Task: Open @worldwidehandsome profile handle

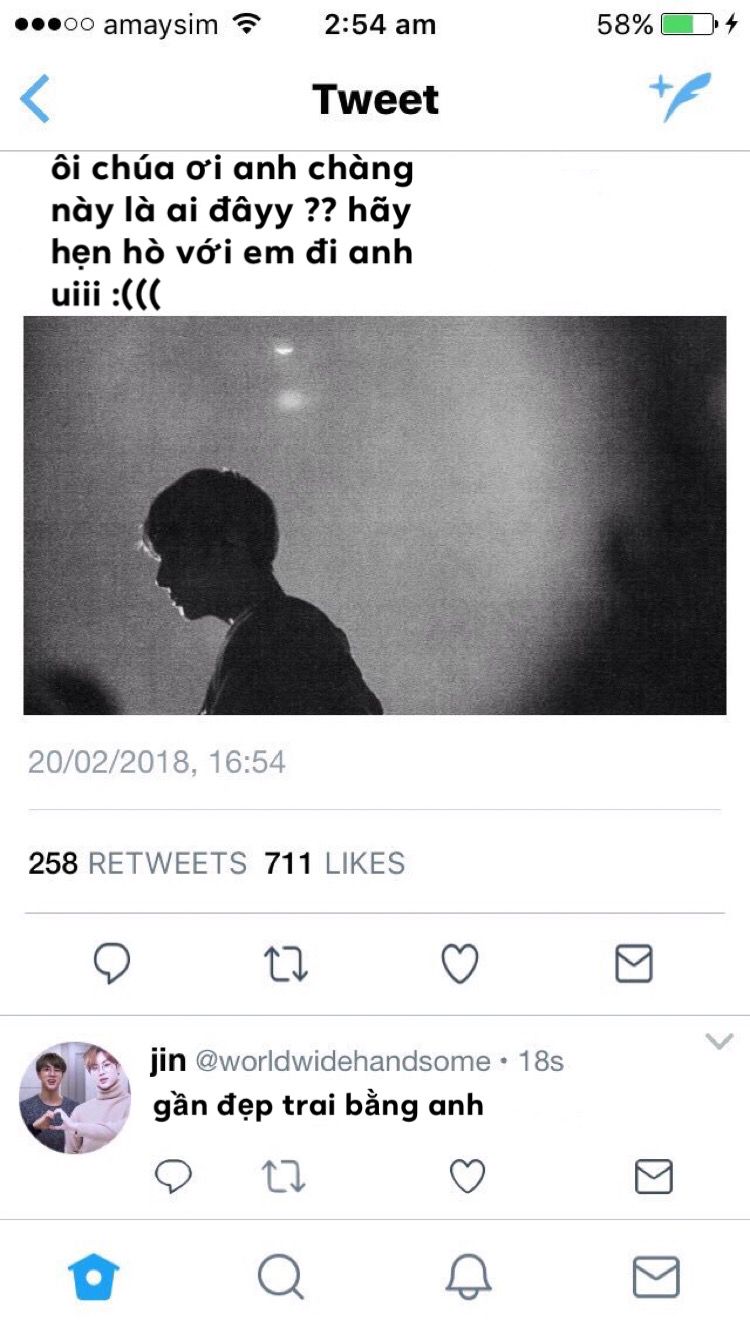Action: [343, 1061]
